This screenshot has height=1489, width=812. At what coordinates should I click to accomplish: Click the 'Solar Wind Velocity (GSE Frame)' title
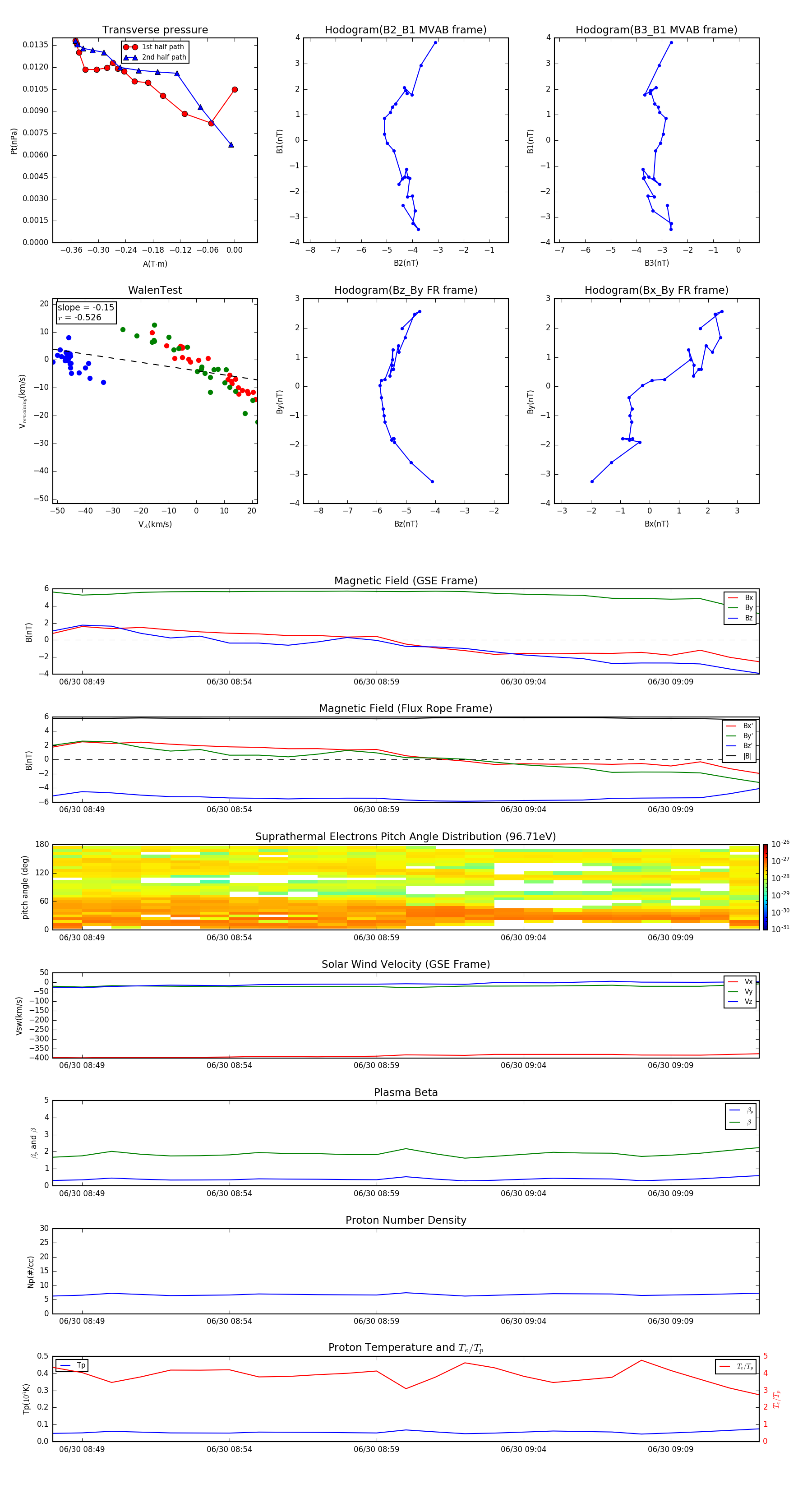[x=406, y=964]
